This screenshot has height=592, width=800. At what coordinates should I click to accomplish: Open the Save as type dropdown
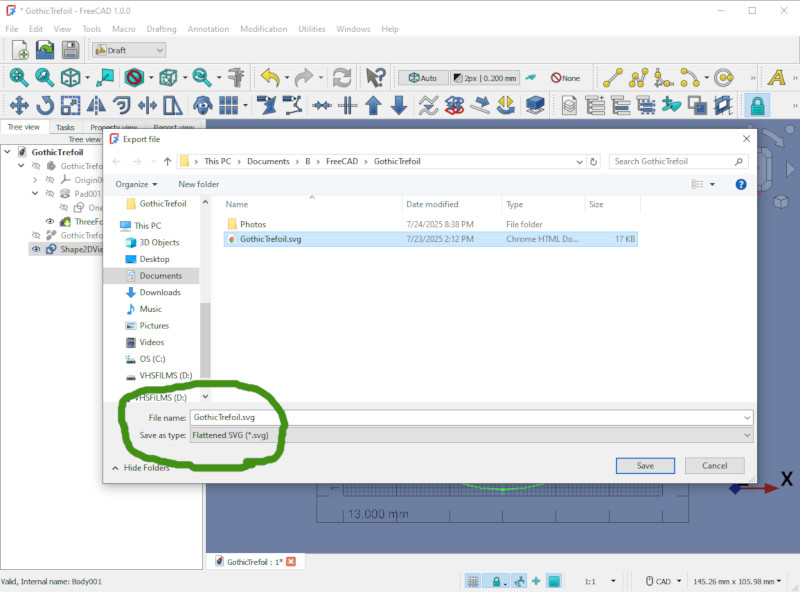point(471,435)
